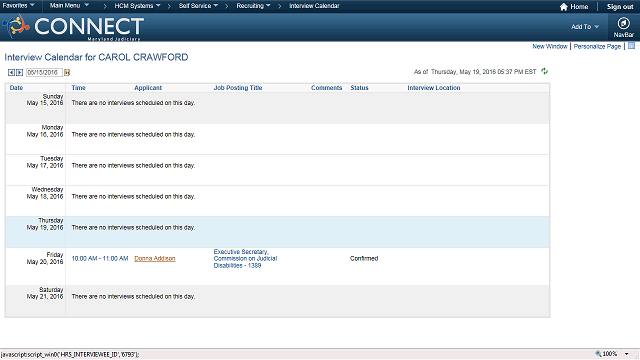Open the HCM Systems breadcrumb menu

pos(137,6)
